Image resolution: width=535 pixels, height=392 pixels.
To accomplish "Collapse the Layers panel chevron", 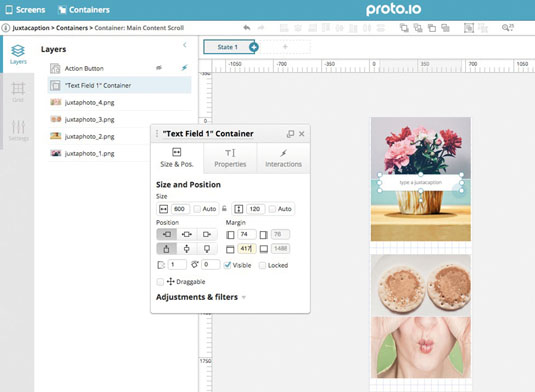I will tap(185, 45).
